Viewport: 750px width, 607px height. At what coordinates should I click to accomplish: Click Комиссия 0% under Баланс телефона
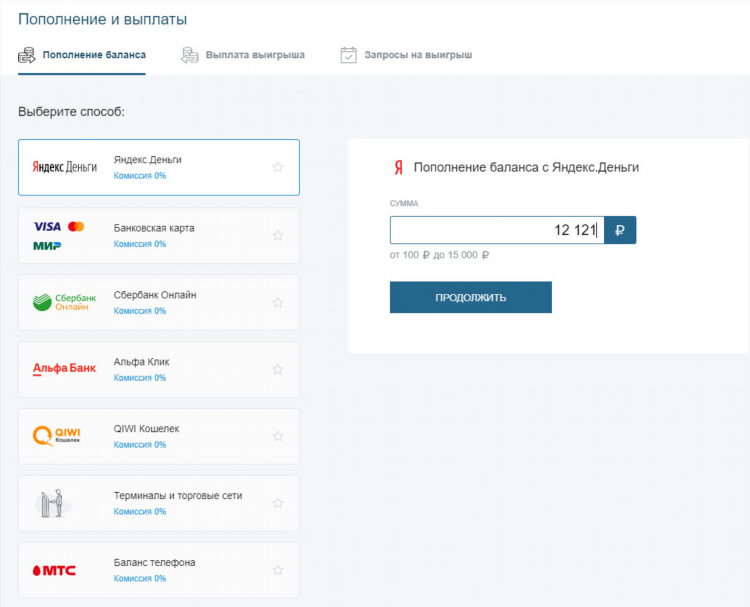(x=140, y=579)
